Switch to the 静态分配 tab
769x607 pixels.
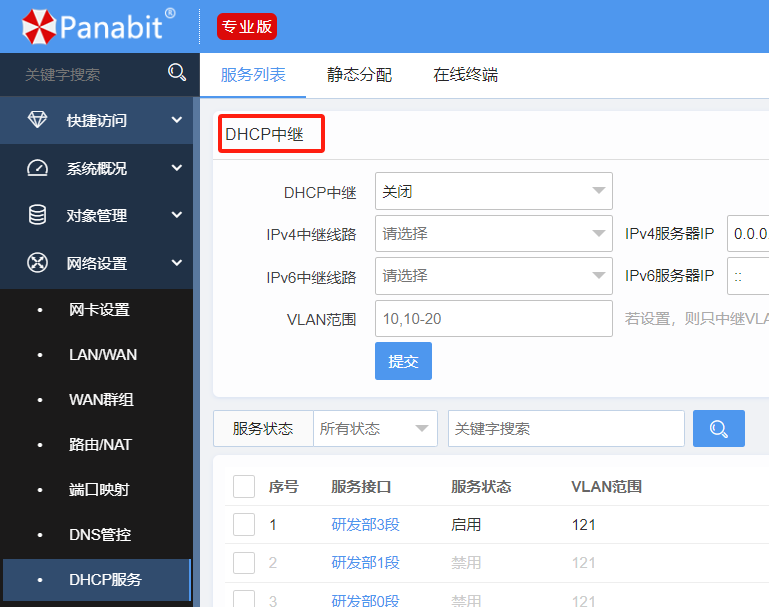tap(359, 75)
